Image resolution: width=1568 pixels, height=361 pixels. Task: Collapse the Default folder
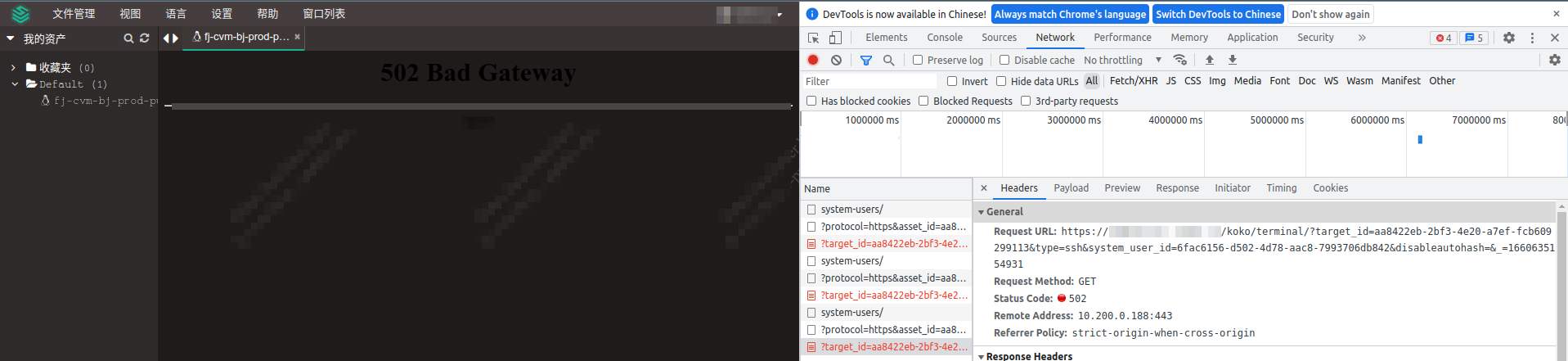15,84
